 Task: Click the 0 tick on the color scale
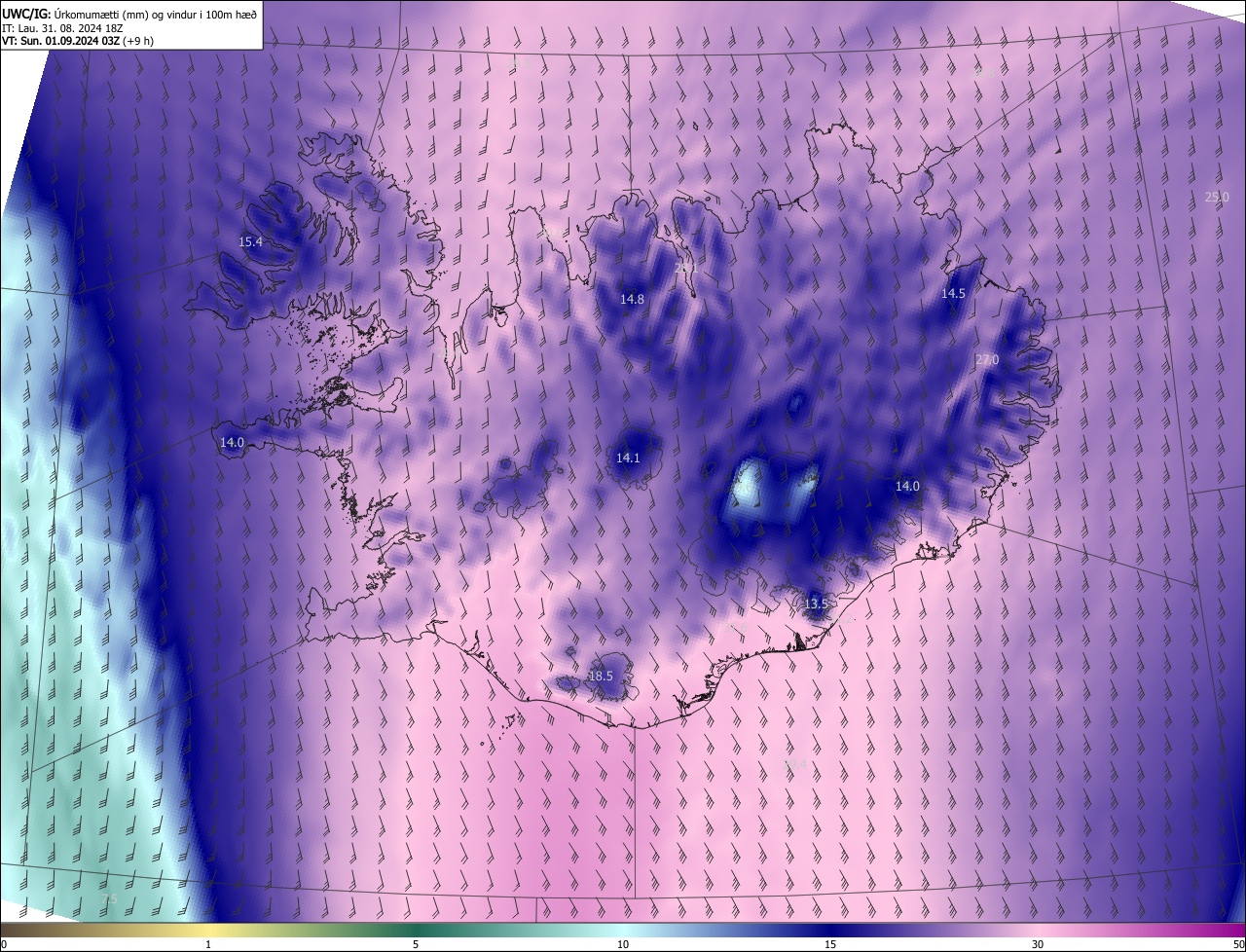(x=4, y=944)
